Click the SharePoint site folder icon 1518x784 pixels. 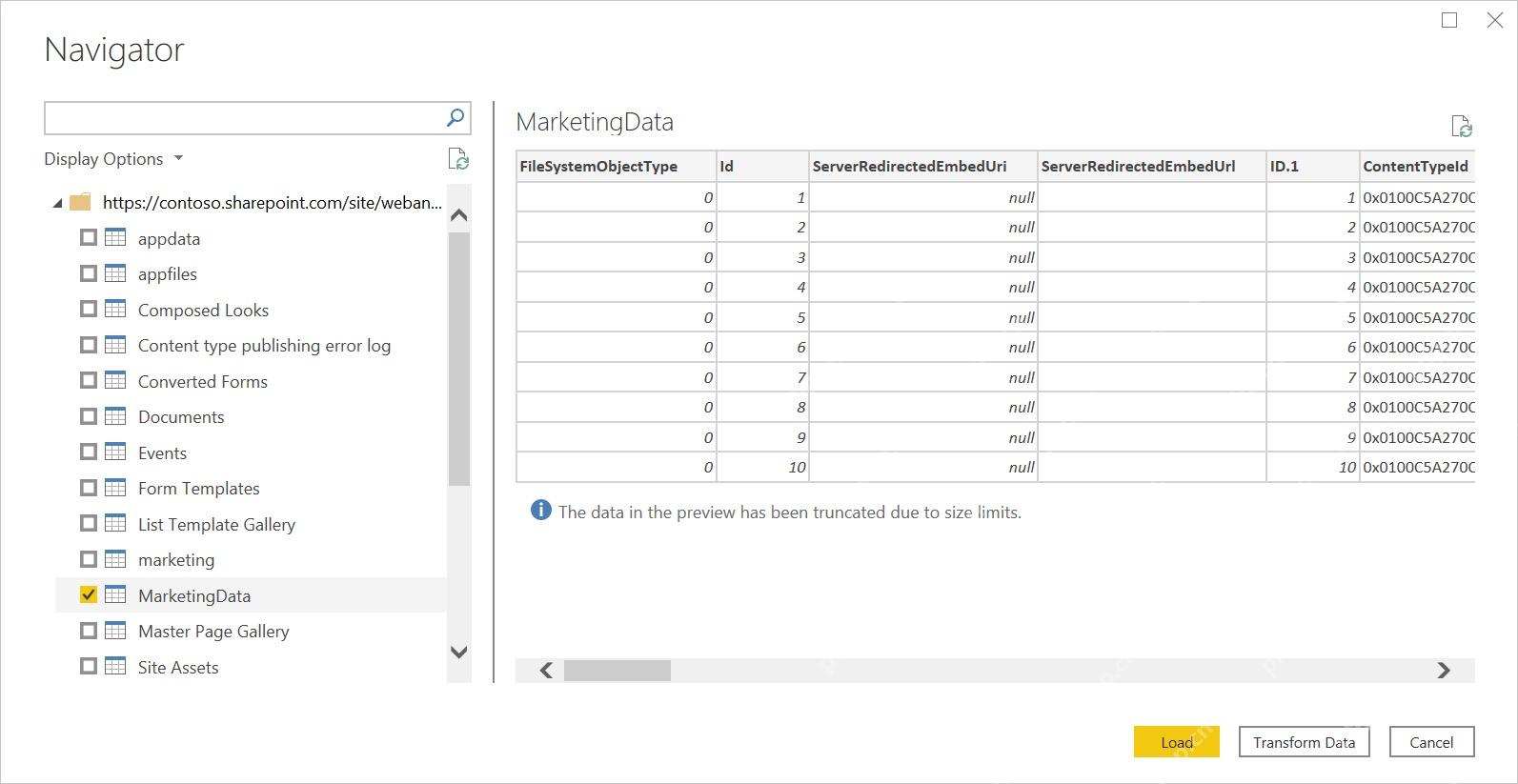pos(81,202)
